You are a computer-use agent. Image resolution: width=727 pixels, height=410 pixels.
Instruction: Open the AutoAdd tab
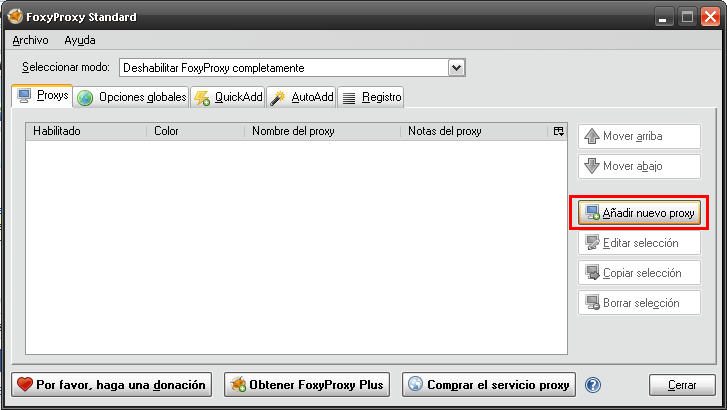[x=301, y=97]
